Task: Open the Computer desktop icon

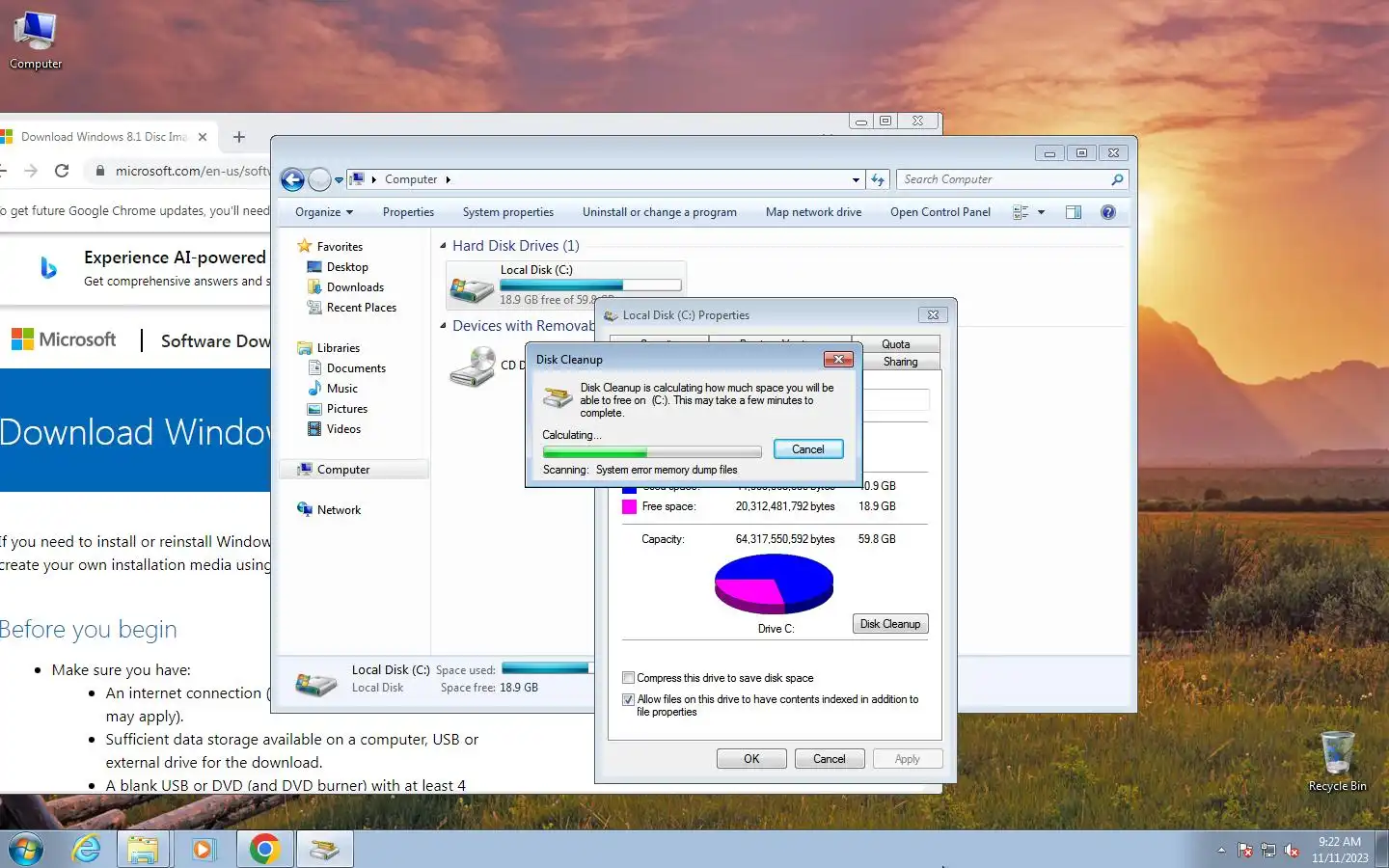Action: pyautogui.click(x=36, y=41)
